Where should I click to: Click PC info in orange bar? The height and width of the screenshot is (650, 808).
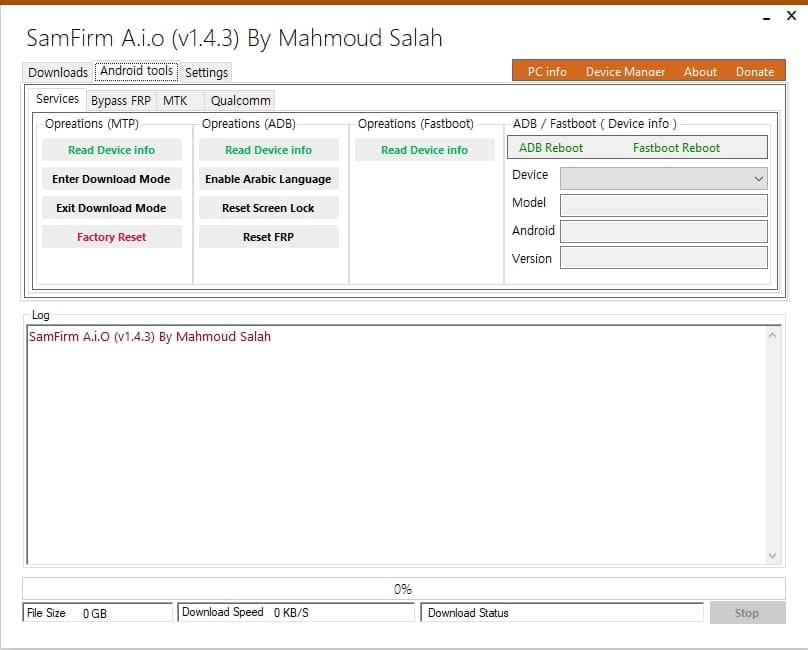(x=547, y=72)
